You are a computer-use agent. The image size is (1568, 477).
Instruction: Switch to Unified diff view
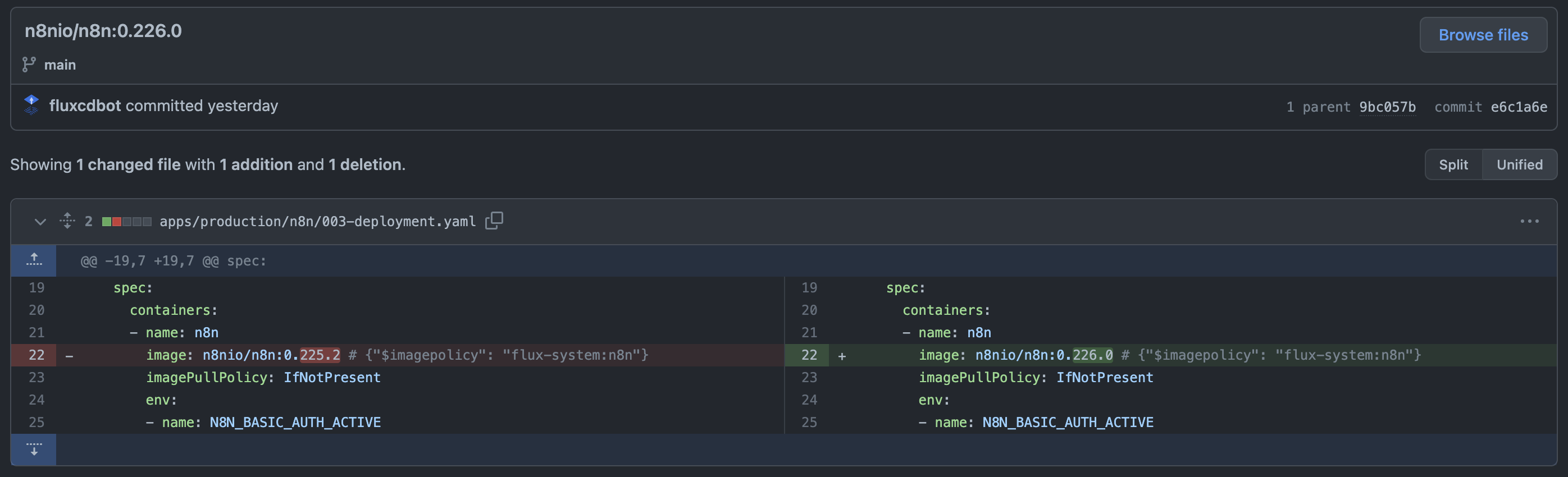click(x=1519, y=164)
